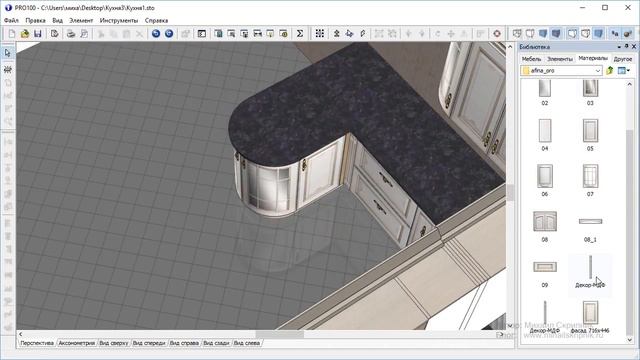Toggle dimension labels display
Screen dimensions: 640x360
[615, 33]
